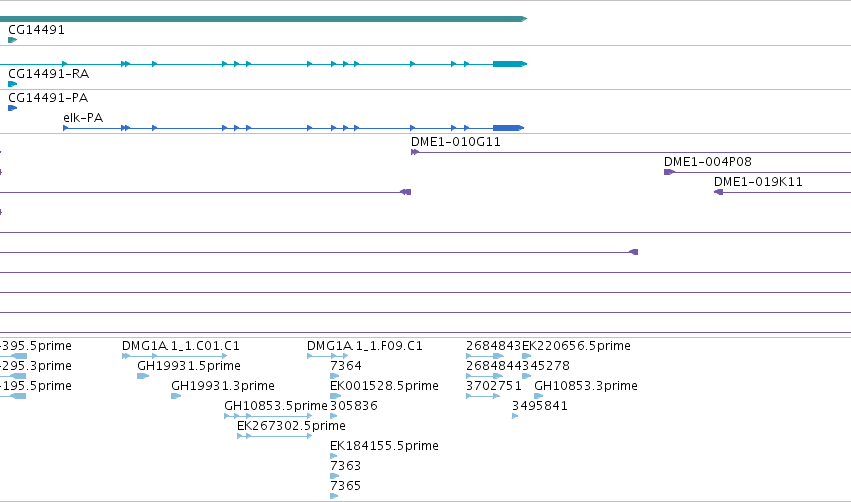Click the GH10853.3prime label
Screen dimensions: 851x502
point(586,386)
